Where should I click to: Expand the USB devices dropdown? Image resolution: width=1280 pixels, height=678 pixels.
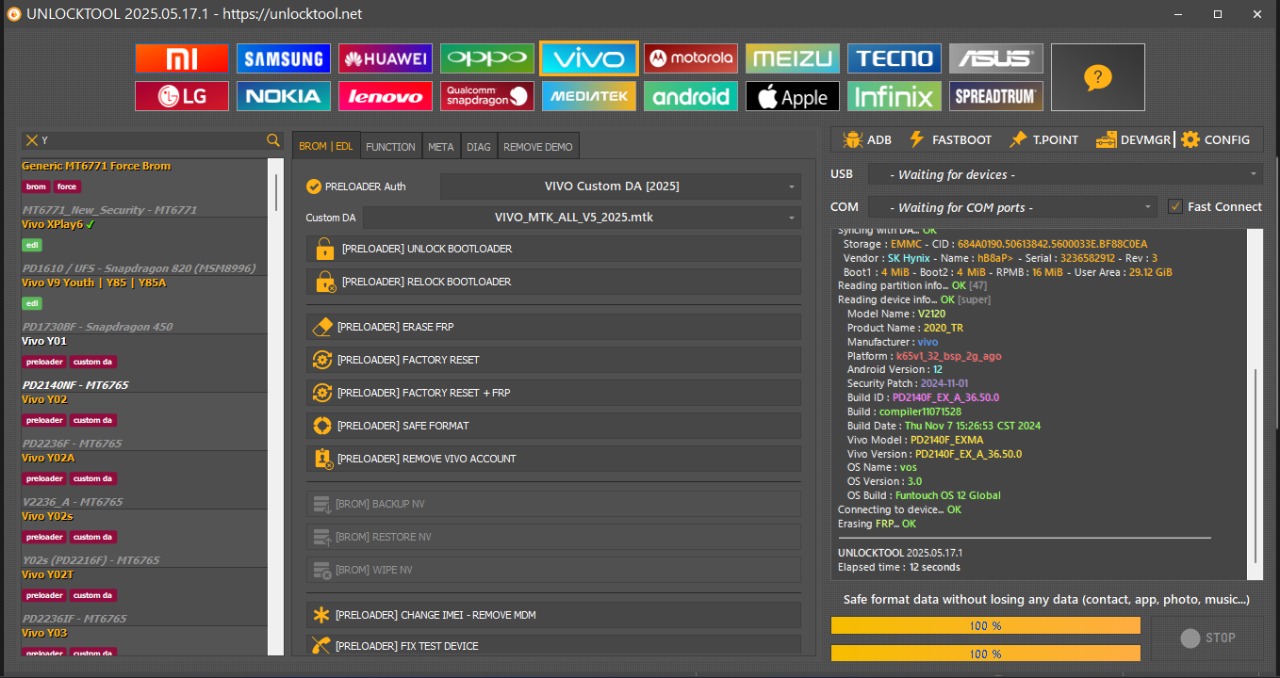click(1064, 174)
